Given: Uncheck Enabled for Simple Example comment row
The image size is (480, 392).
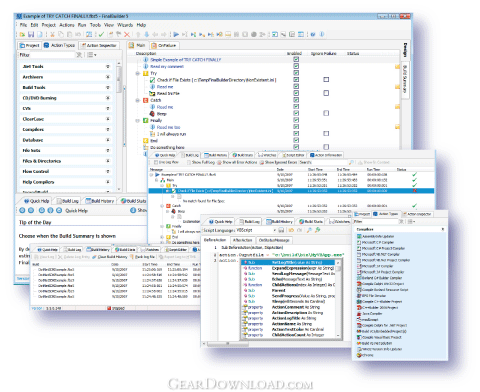Looking at the screenshot, I should (296, 59).
